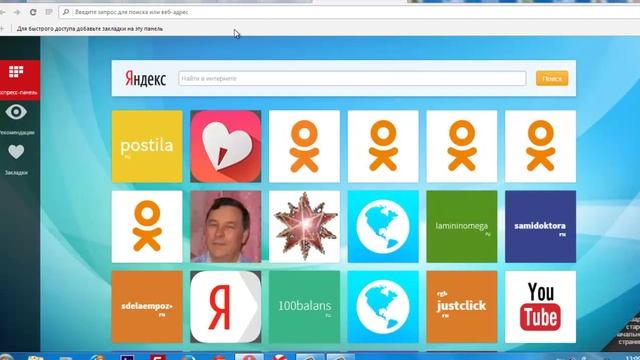Open the Закладки heart sidebar section
Viewport: 640px width, 360px height.
click(x=16, y=160)
